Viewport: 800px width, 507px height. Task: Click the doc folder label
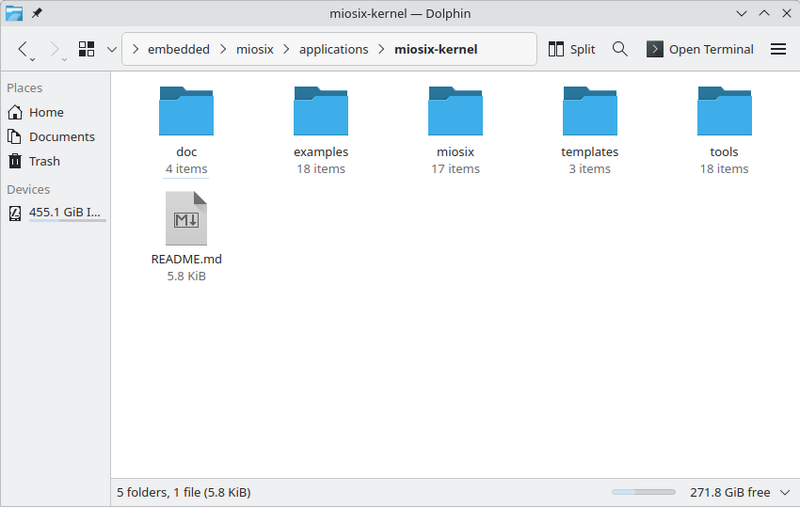186,152
